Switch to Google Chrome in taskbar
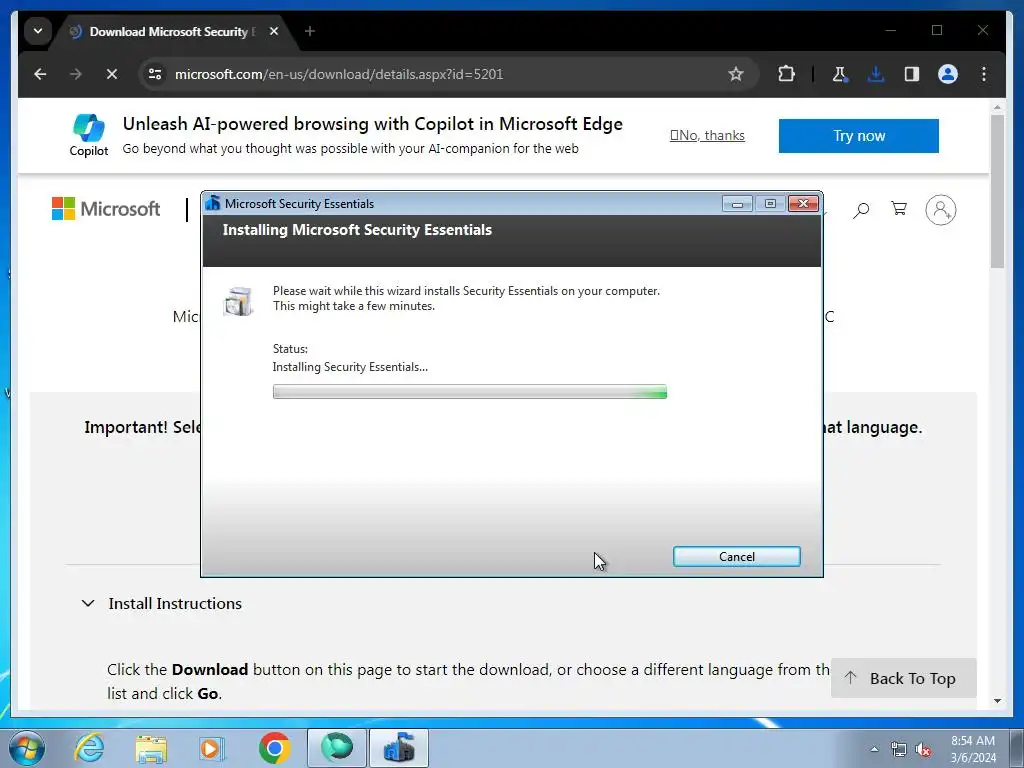This screenshot has width=1024, height=768. [274, 748]
